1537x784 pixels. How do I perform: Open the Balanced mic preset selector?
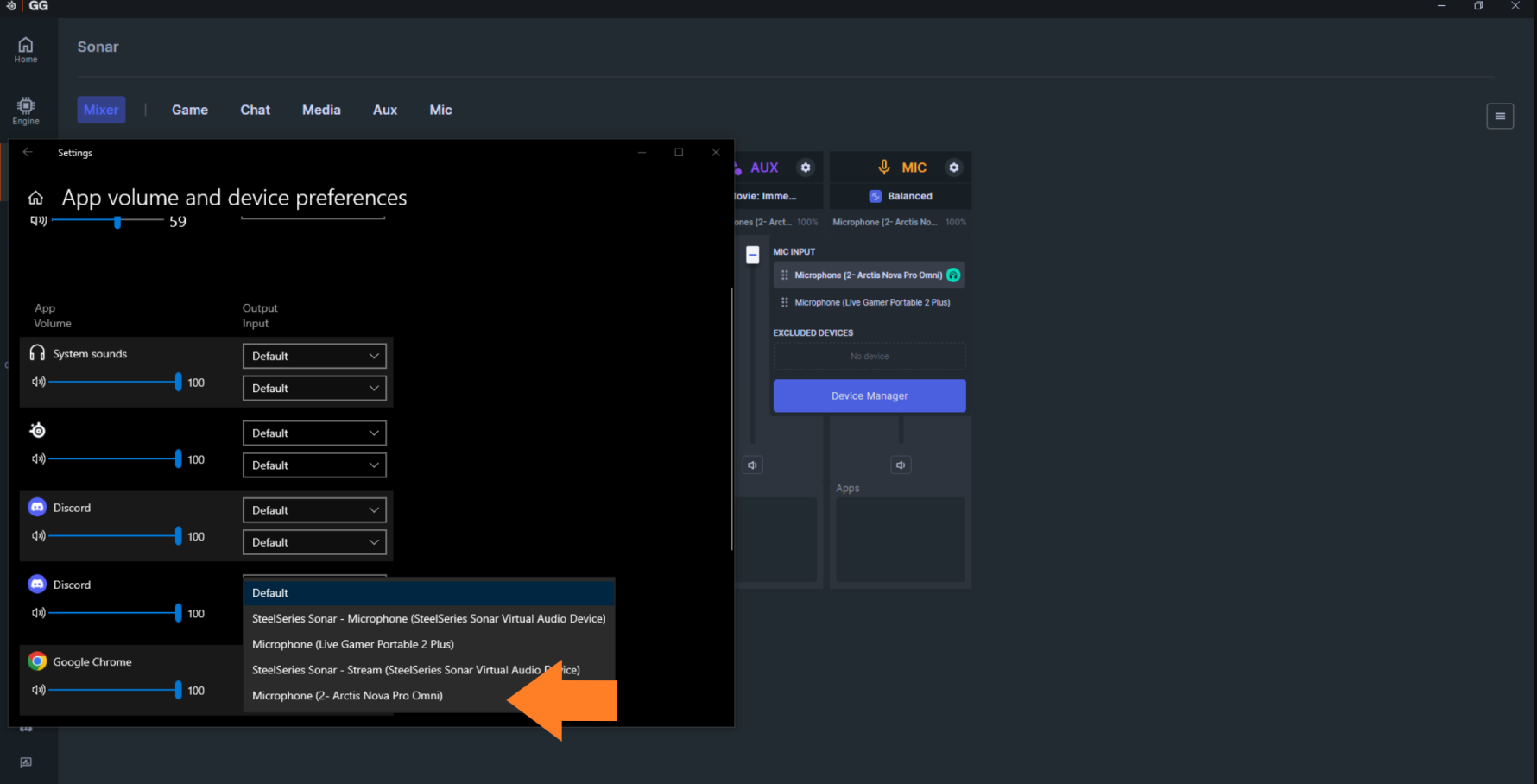pyautogui.click(x=901, y=196)
